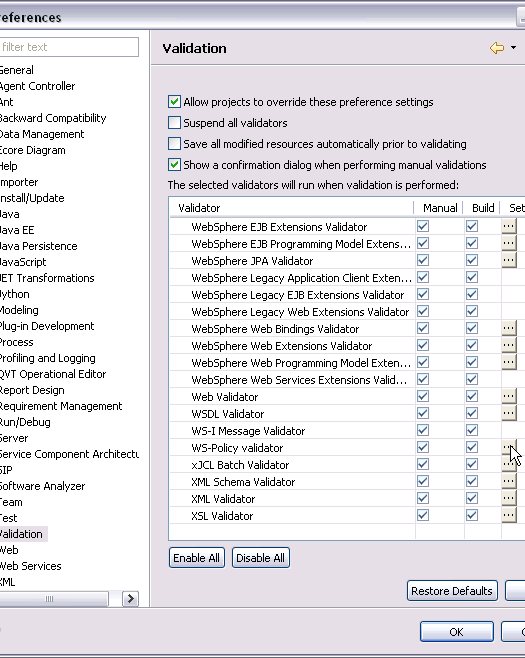Image resolution: width=525 pixels, height=658 pixels.
Task: Sort by Validator column header
Action: tap(292, 208)
